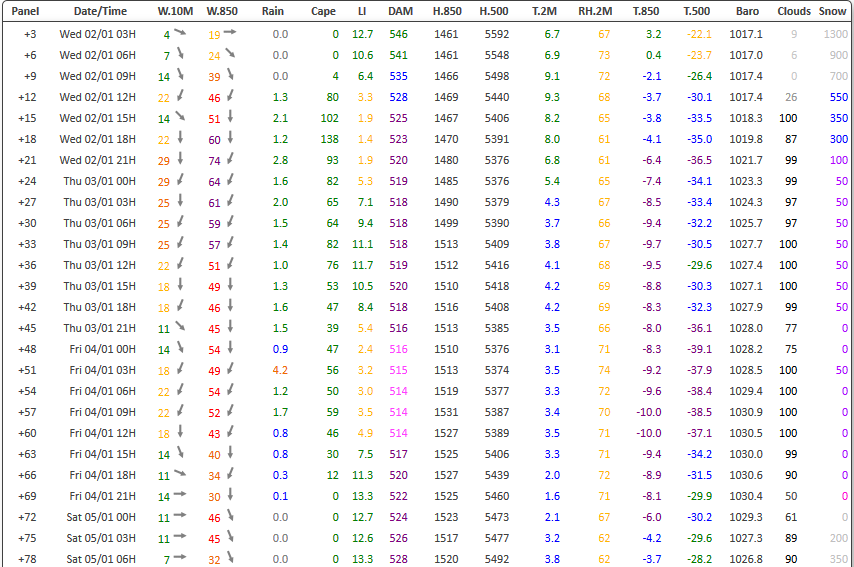854x567 pixels.
Task: Select the 1300 snow value in the +3 row
Action: [835, 34]
